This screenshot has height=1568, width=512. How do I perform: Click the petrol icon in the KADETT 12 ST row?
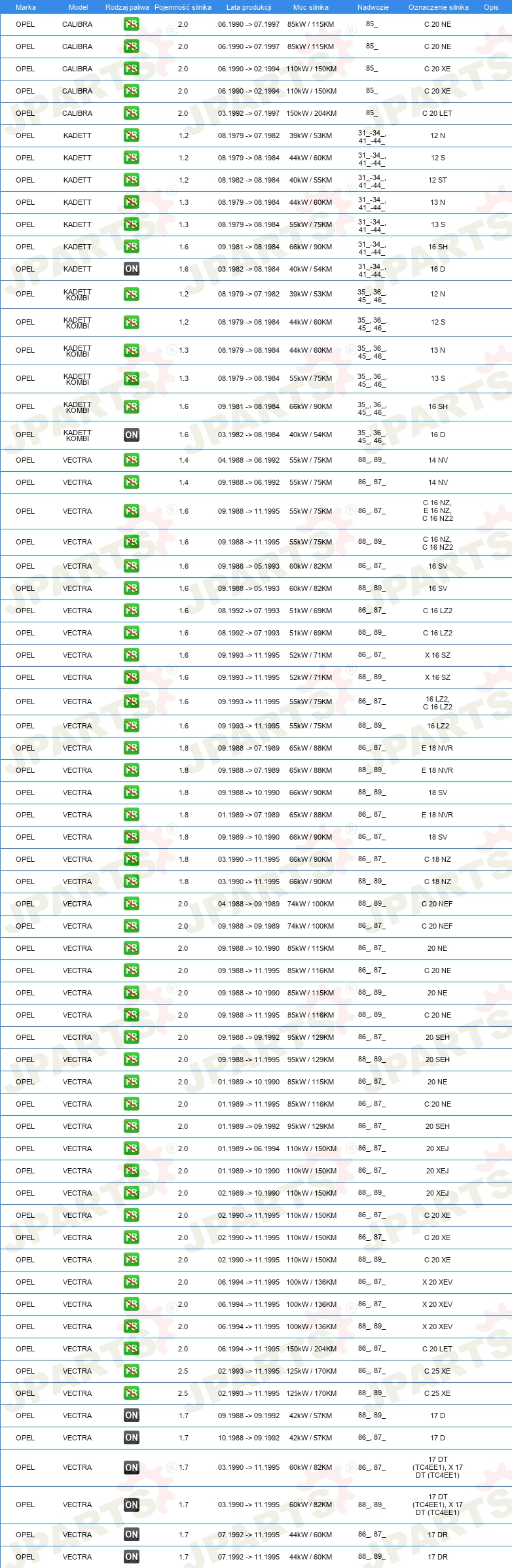click(x=131, y=180)
